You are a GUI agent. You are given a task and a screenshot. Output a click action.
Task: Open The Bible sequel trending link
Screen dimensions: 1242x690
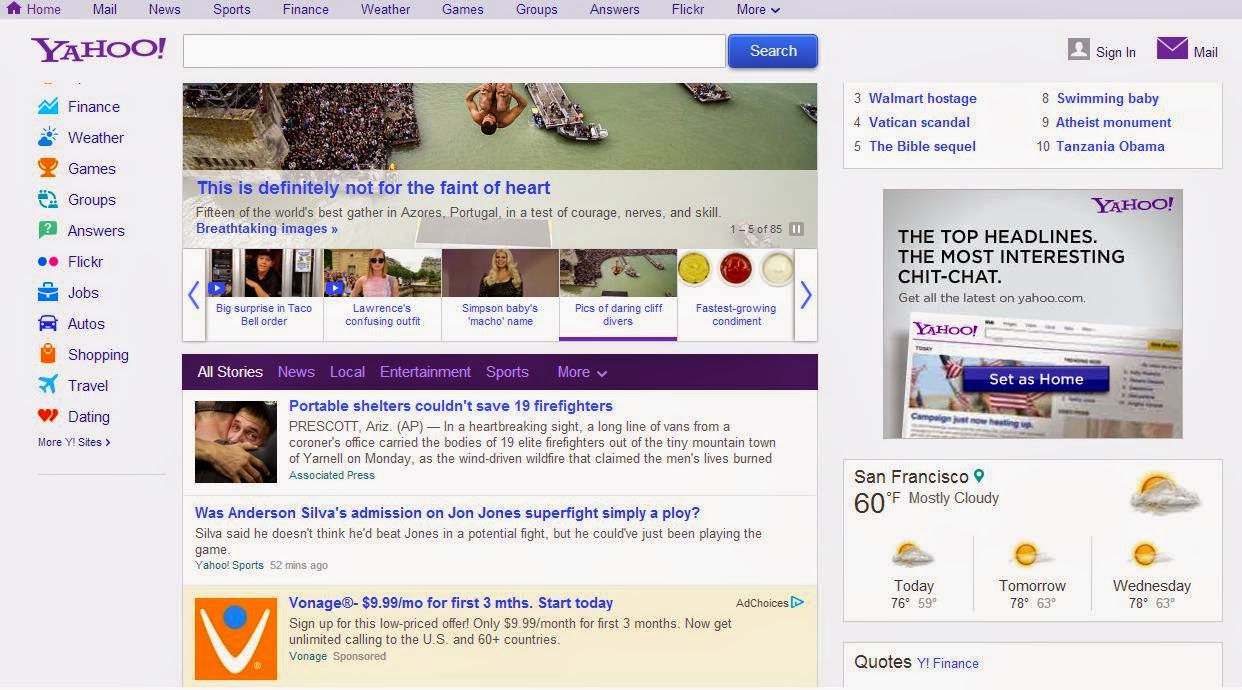coord(922,146)
